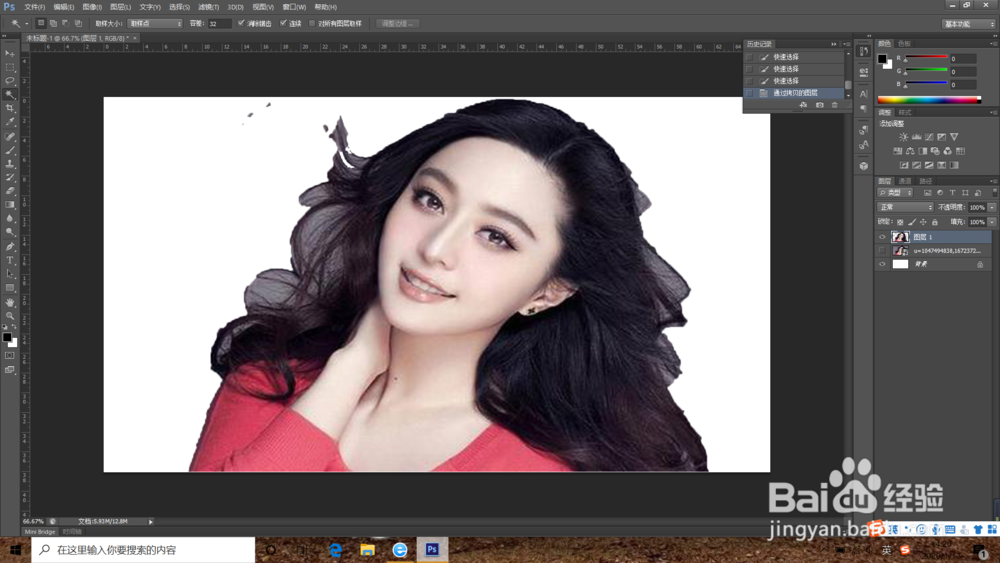Select the Move tool
The width and height of the screenshot is (1000, 563).
click(10, 53)
